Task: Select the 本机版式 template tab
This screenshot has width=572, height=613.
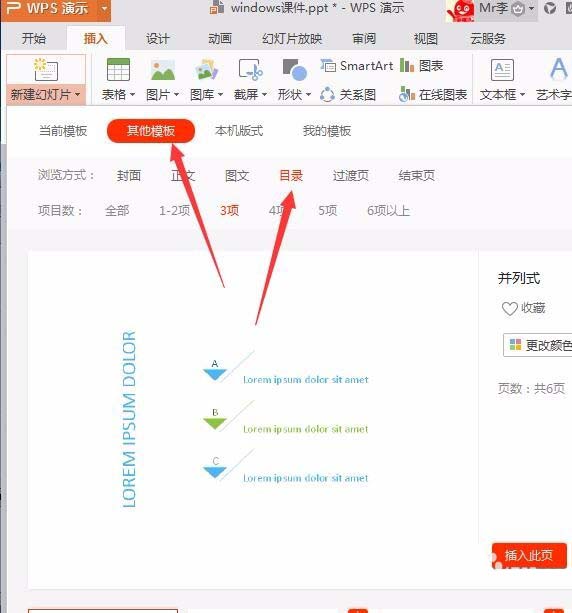Action: point(239,131)
